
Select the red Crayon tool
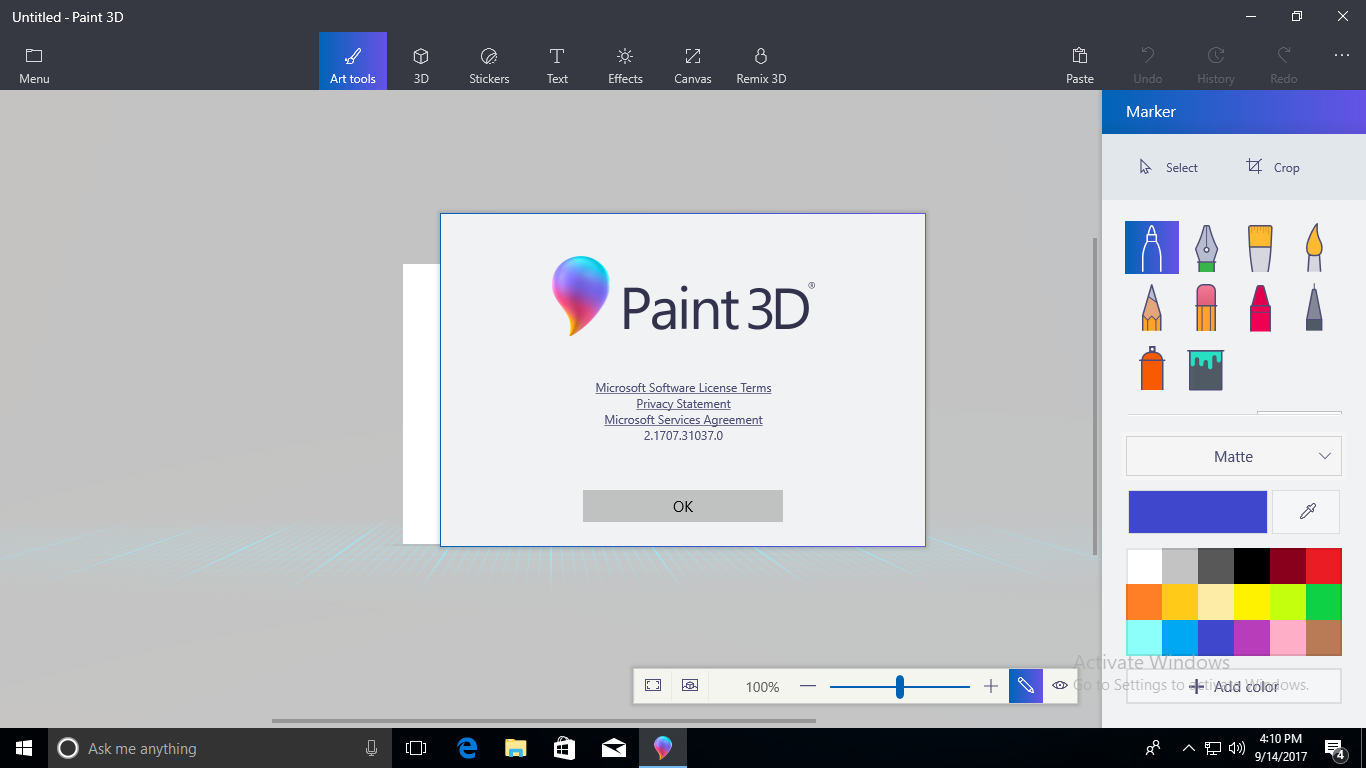pos(1260,307)
